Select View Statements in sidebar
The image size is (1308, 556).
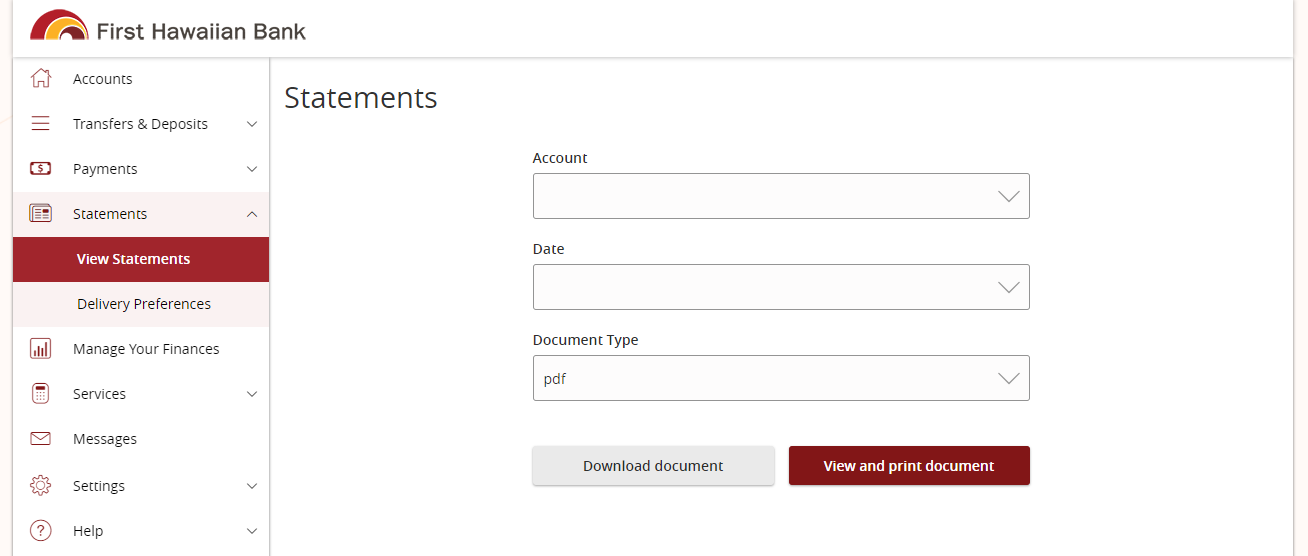tap(141, 259)
